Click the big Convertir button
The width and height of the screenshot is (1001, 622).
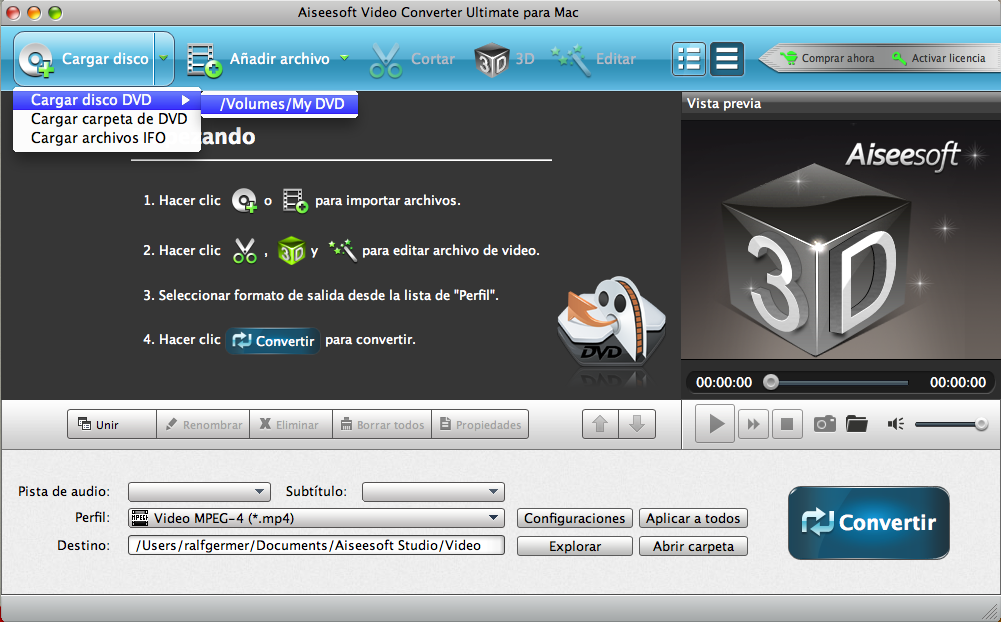click(x=869, y=523)
